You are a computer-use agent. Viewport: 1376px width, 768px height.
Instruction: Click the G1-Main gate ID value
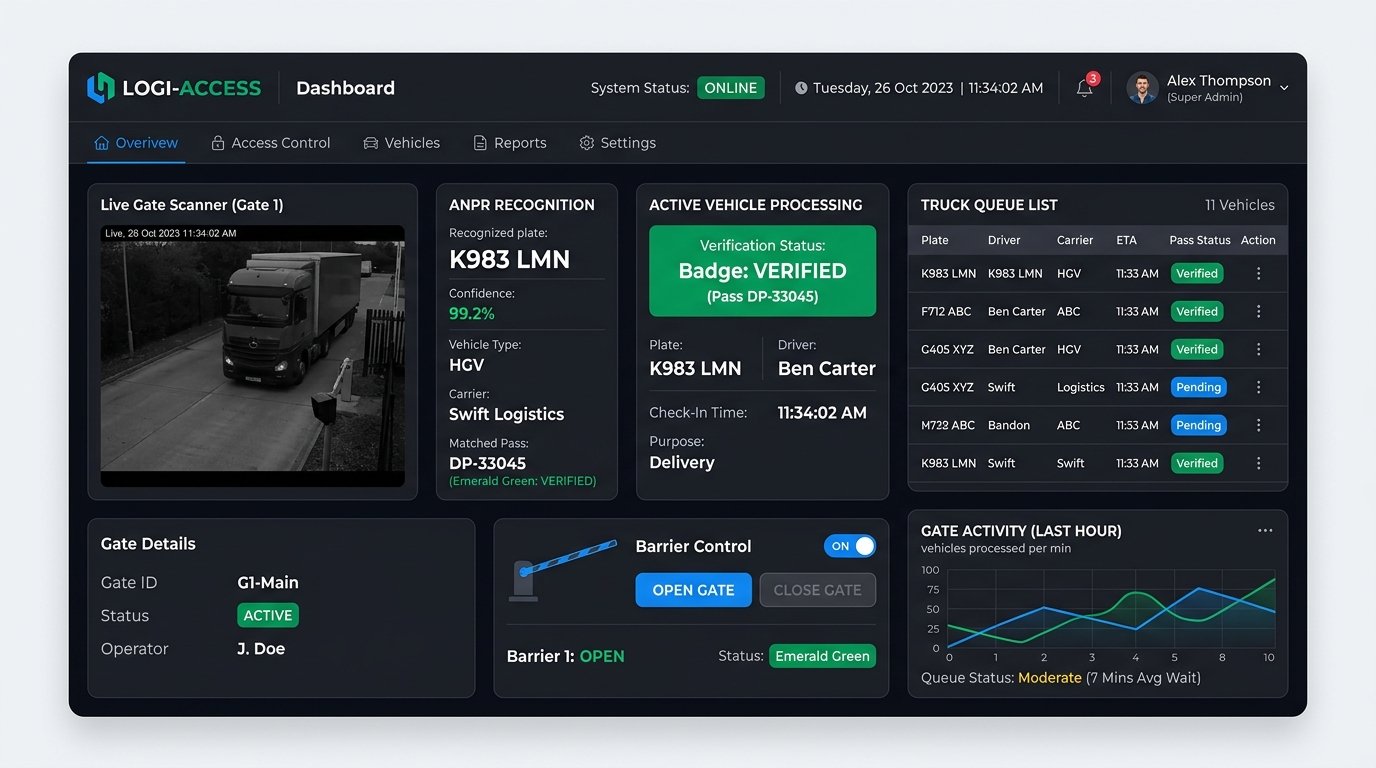tap(268, 583)
